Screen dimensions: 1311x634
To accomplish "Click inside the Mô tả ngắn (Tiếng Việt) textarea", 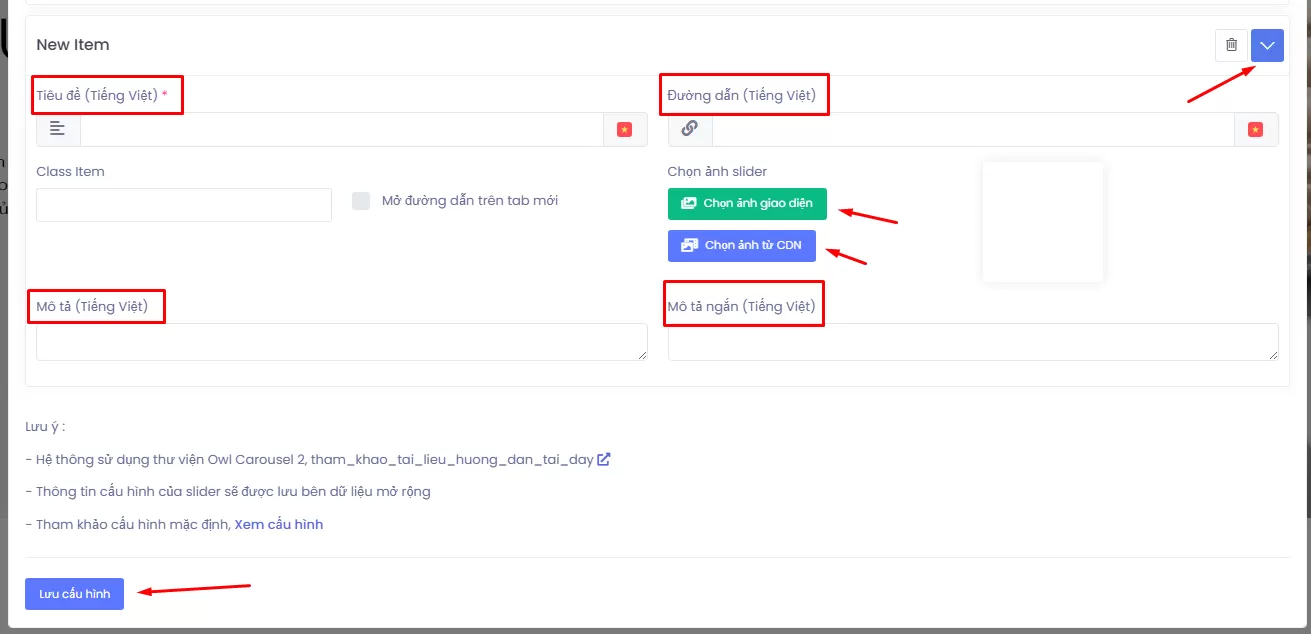I will pyautogui.click(x=972, y=341).
